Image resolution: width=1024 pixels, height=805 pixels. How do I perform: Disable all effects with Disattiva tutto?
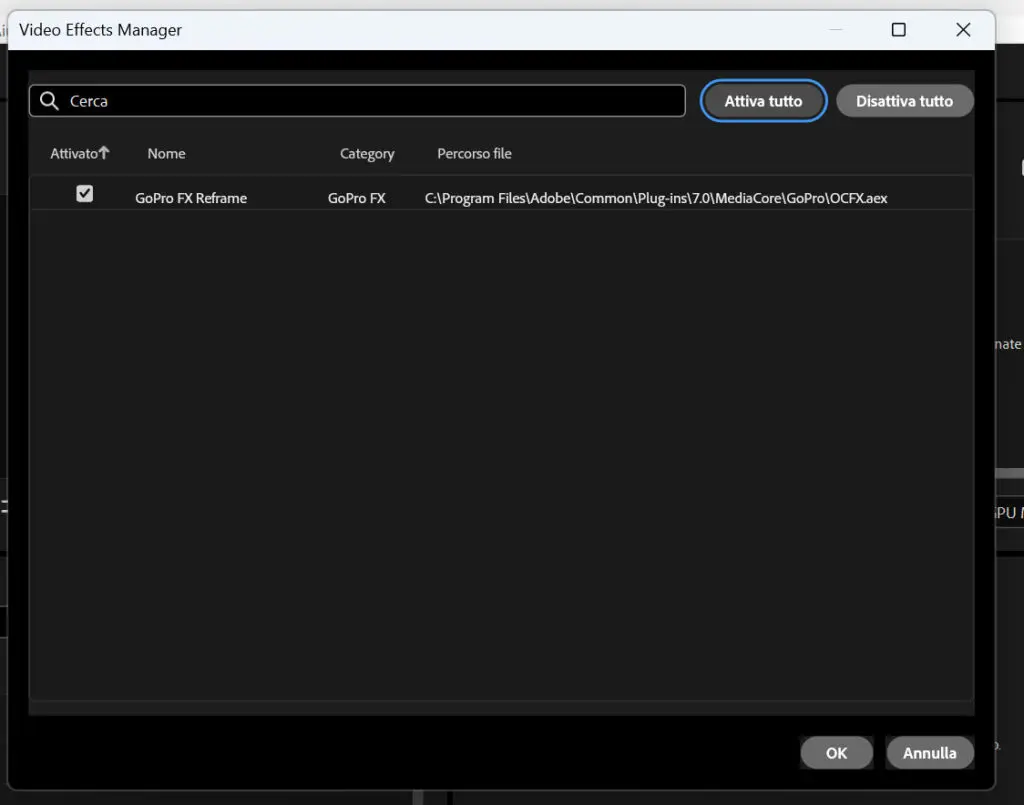(904, 101)
